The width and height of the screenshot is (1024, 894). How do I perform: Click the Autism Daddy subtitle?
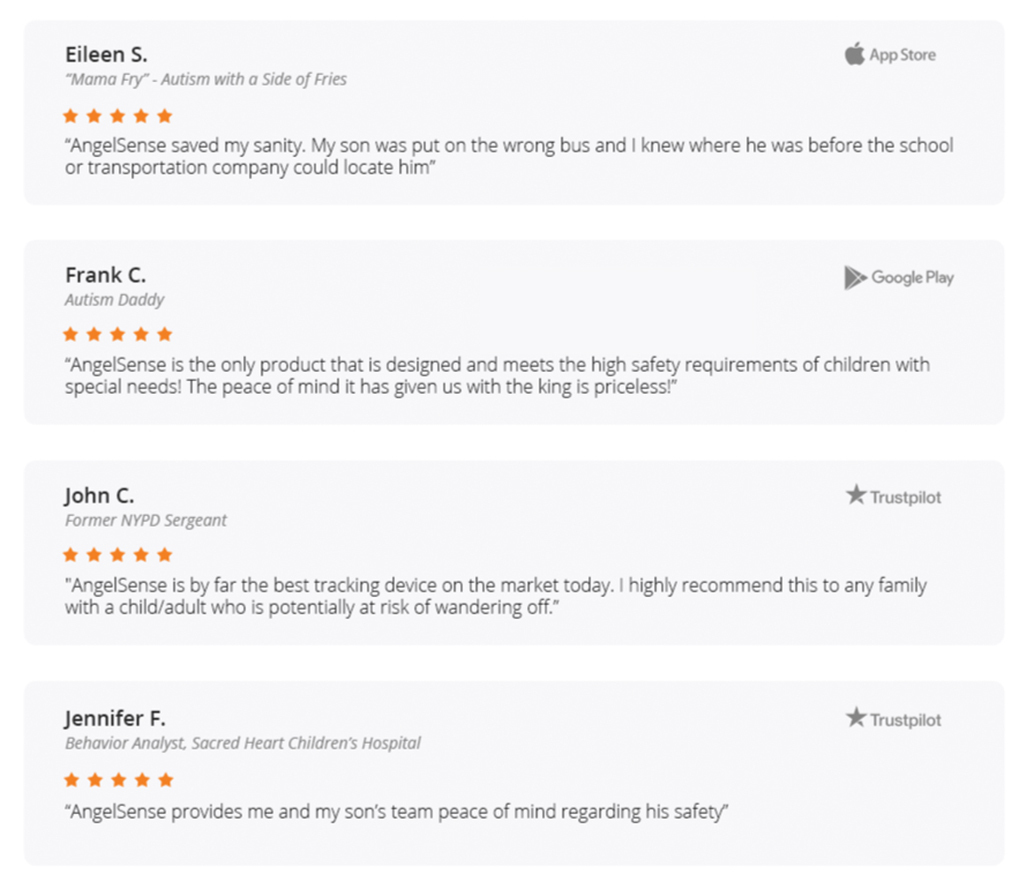pos(114,300)
